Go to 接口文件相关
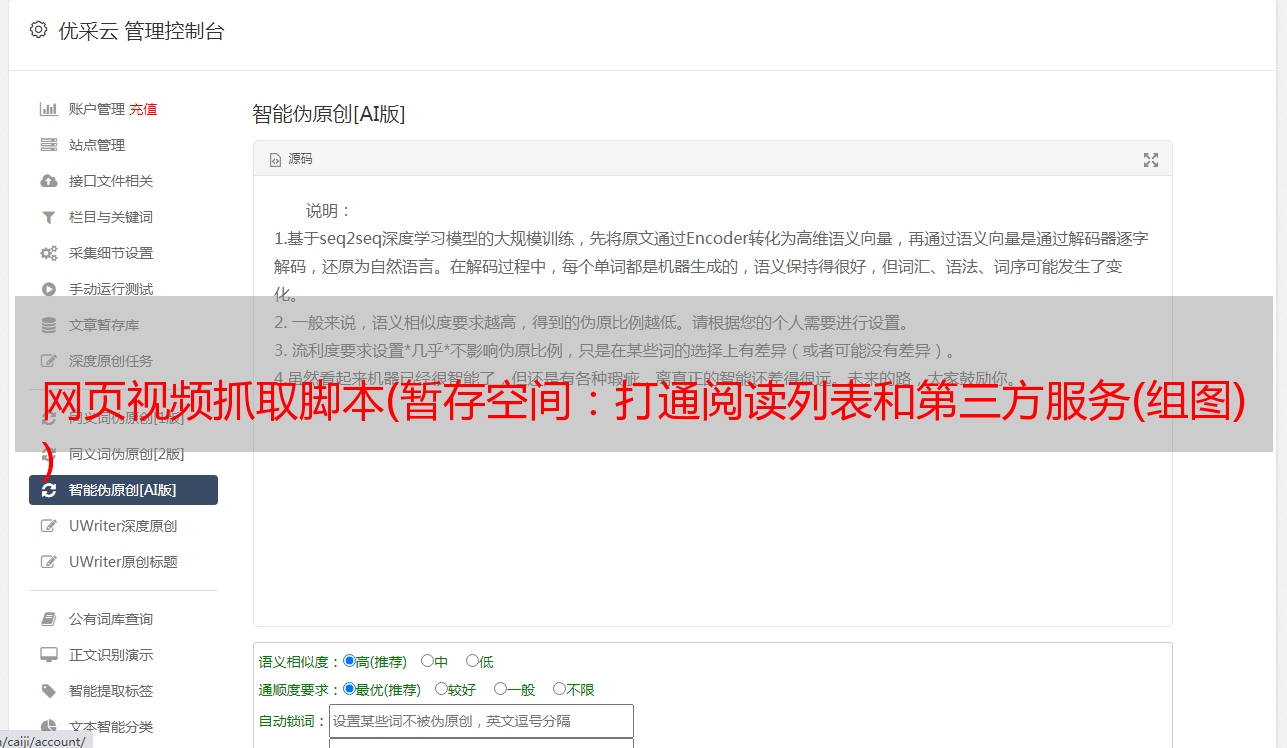1287x748 pixels. (x=111, y=181)
